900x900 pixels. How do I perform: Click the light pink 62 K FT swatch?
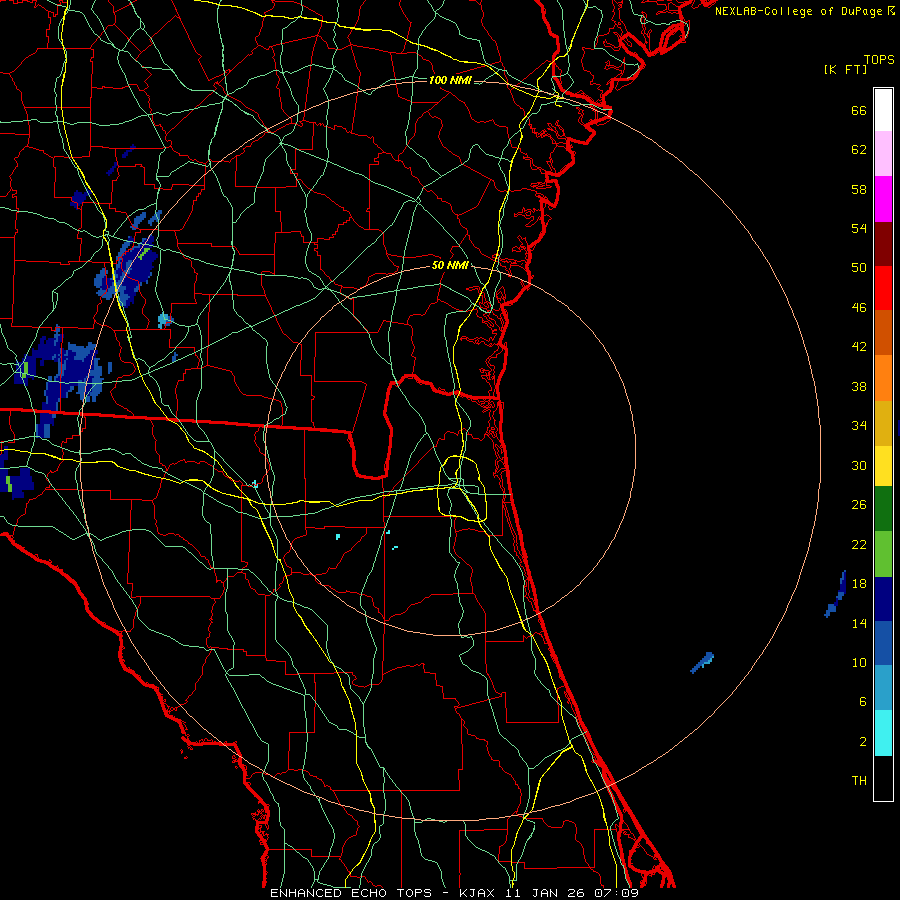[x=883, y=153]
